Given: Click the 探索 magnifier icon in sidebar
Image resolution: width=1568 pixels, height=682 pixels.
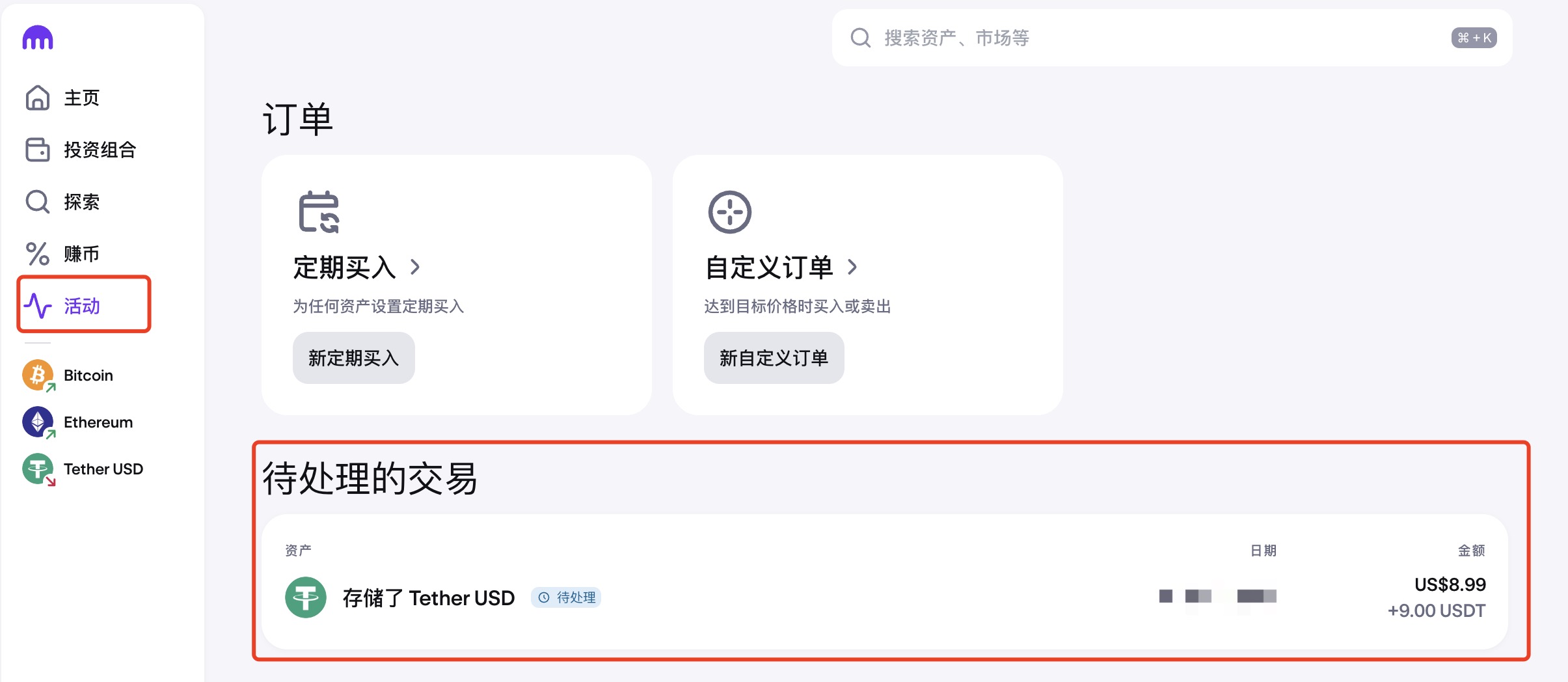Looking at the screenshot, I should [37, 202].
